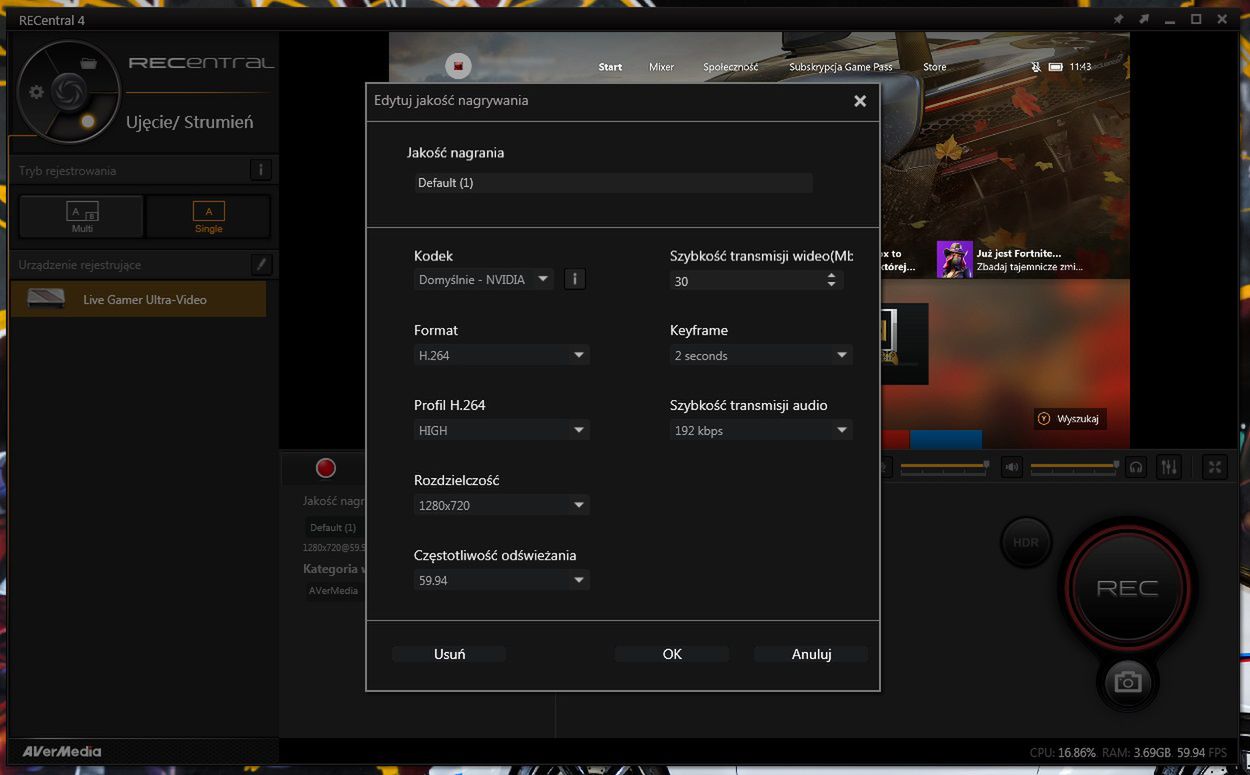This screenshot has width=1250, height=775.
Task: Select Live Gamer Ultra-Video device
Action: click(138, 299)
